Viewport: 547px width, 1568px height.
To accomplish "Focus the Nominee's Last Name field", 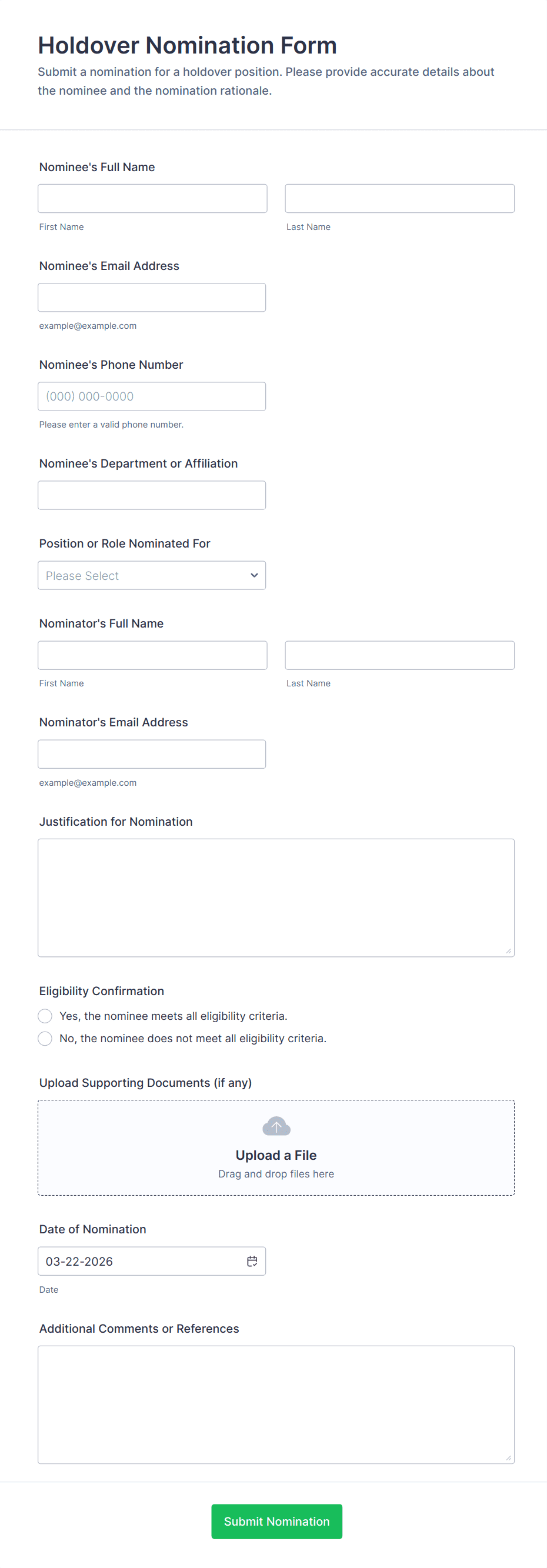I will [x=400, y=198].
